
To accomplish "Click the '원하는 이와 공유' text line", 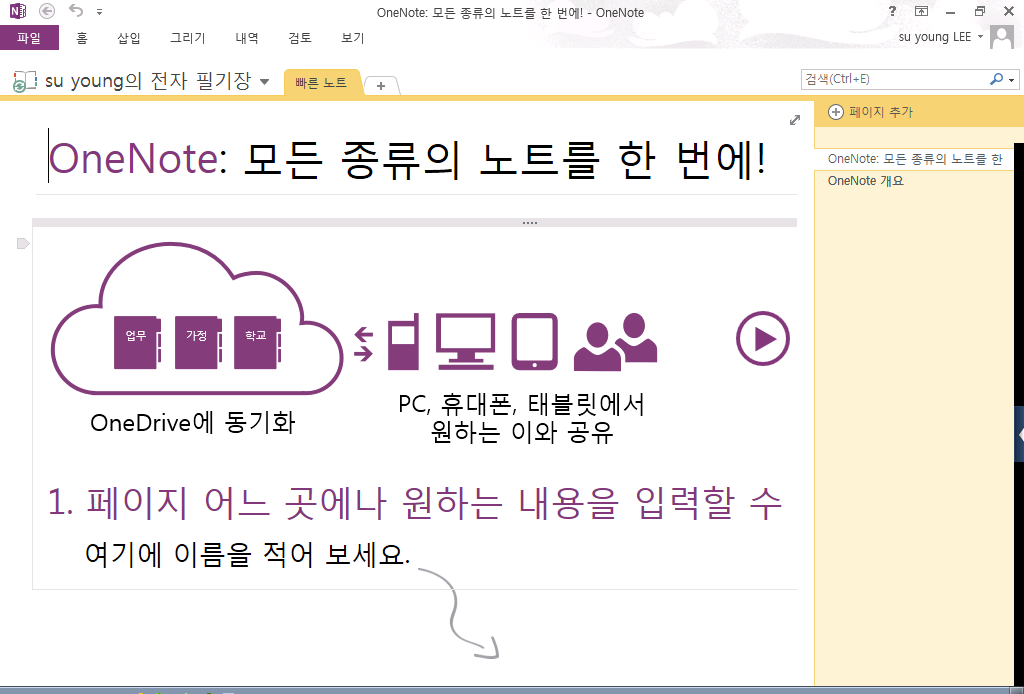I will point(522,432).
